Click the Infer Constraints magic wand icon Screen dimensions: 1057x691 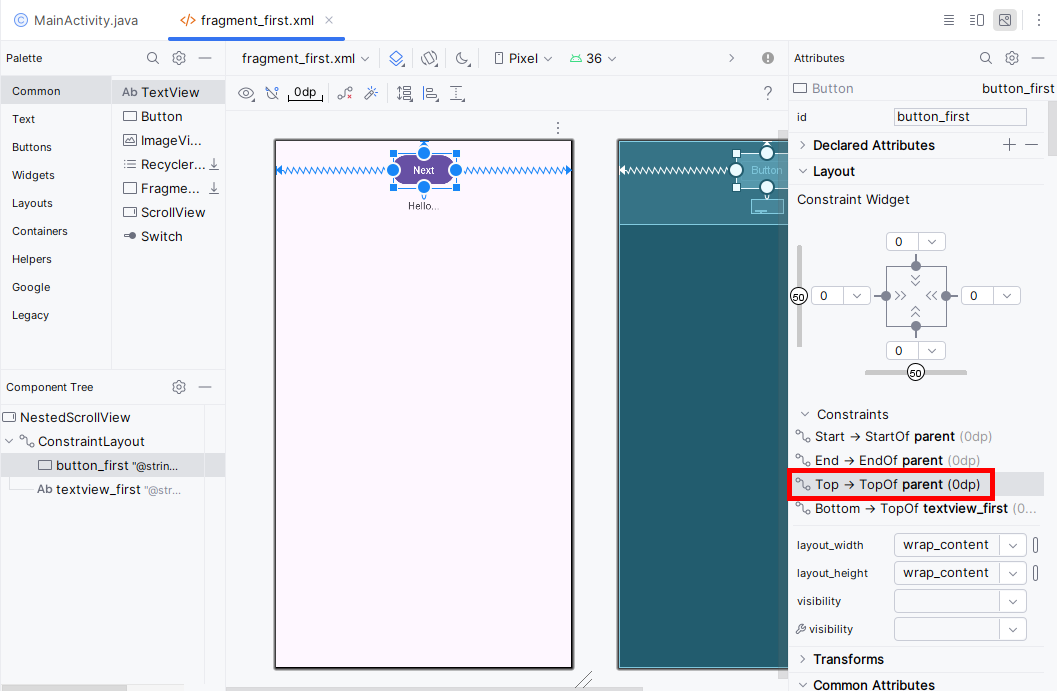[x=370, y=93]
